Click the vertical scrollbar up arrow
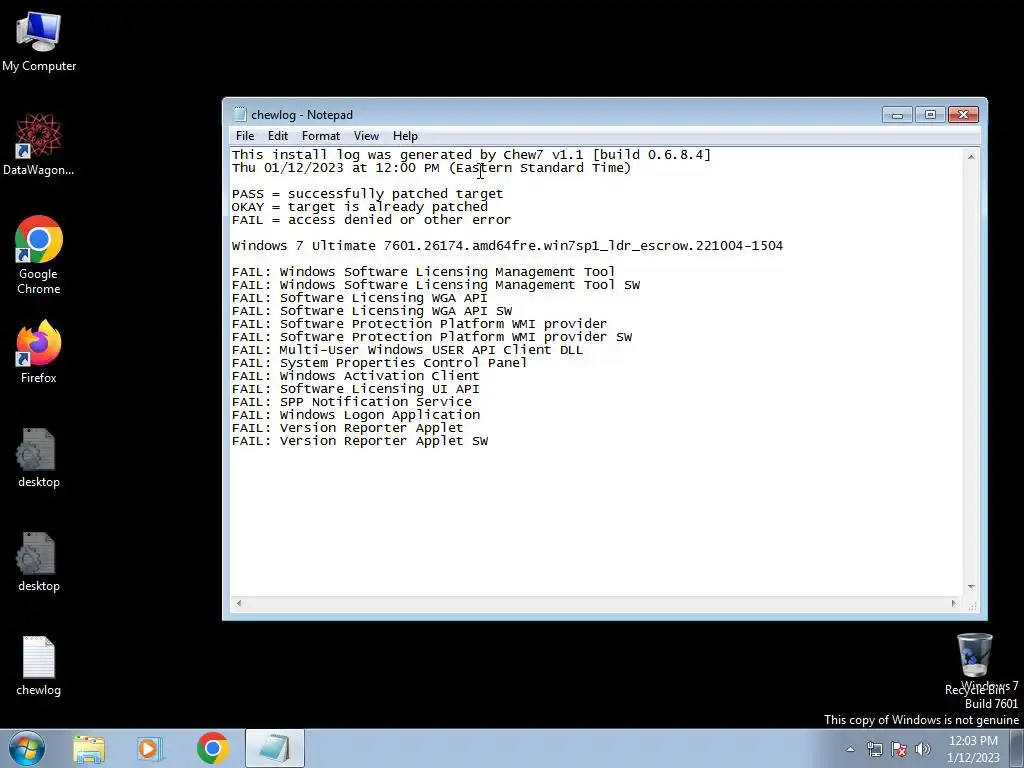Viewport: 1024px width, 768px height. (x=971, y=157)
